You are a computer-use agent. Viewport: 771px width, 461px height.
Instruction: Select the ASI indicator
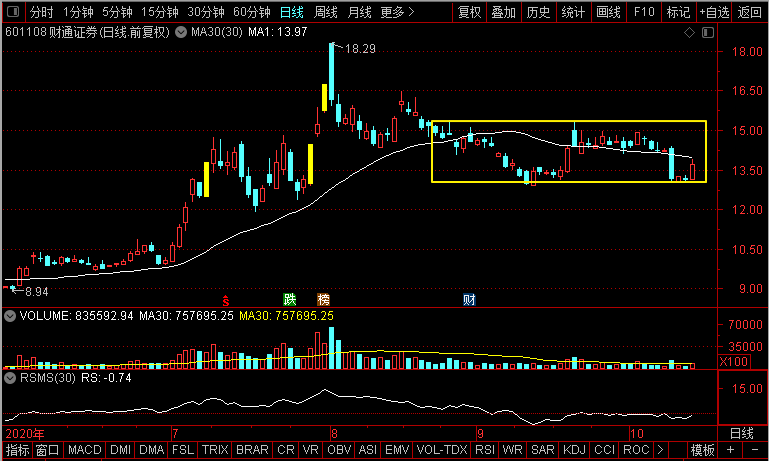point(368,450)
